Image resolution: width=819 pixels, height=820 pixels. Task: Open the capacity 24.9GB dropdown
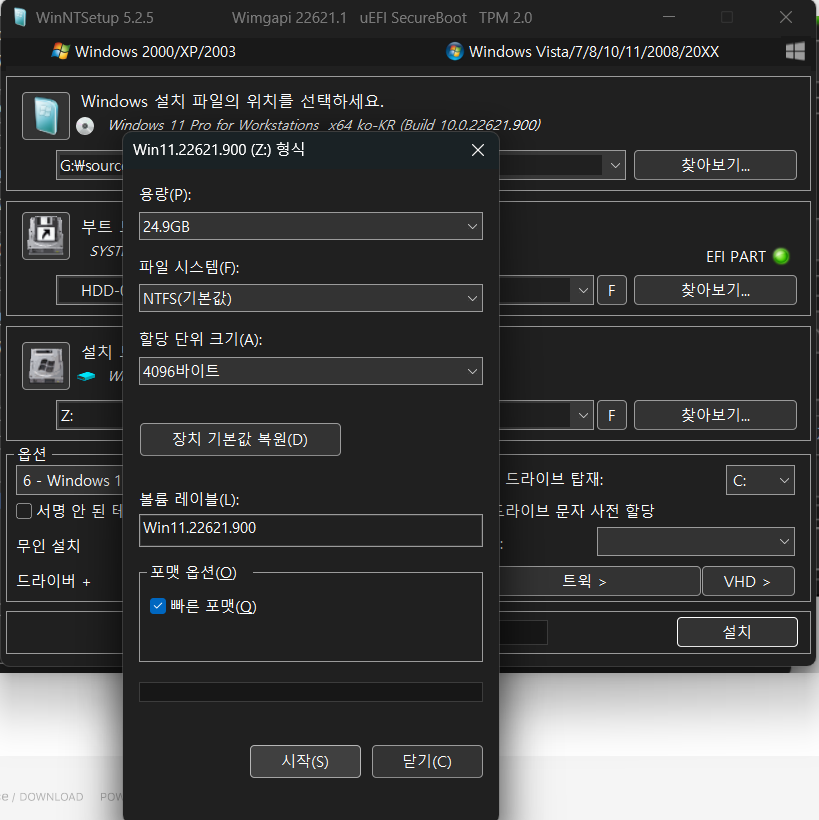tap(311, 226)
